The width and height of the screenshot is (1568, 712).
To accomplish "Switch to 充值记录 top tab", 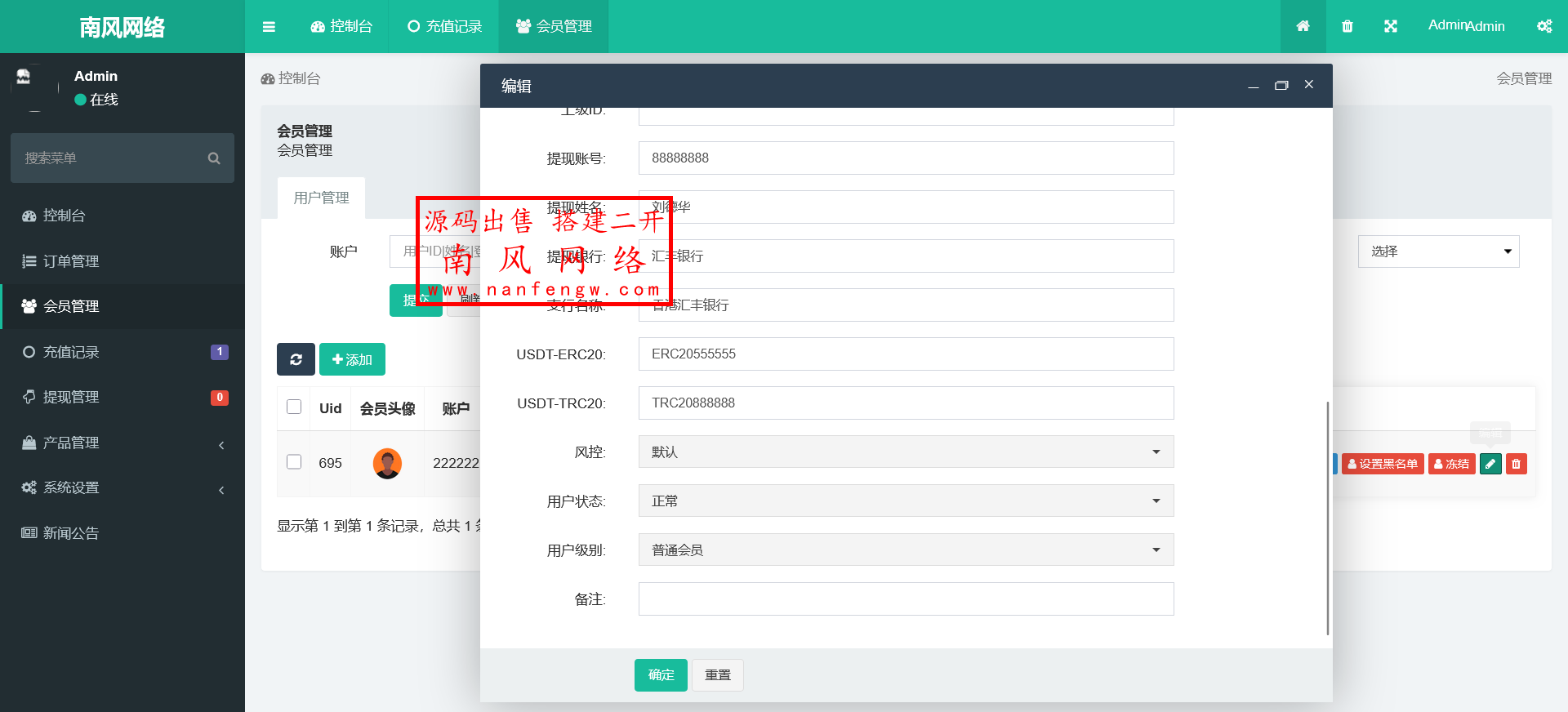I will tap(444, 26).
